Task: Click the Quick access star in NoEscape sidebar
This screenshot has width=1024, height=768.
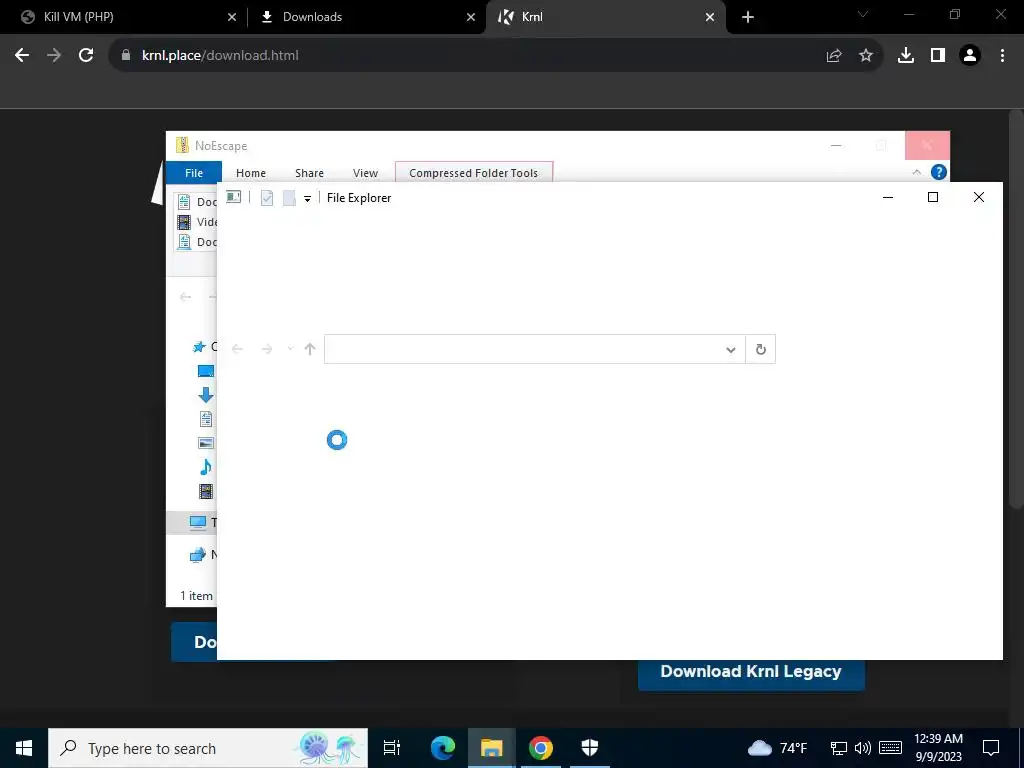Action: [x=199, y=347]
